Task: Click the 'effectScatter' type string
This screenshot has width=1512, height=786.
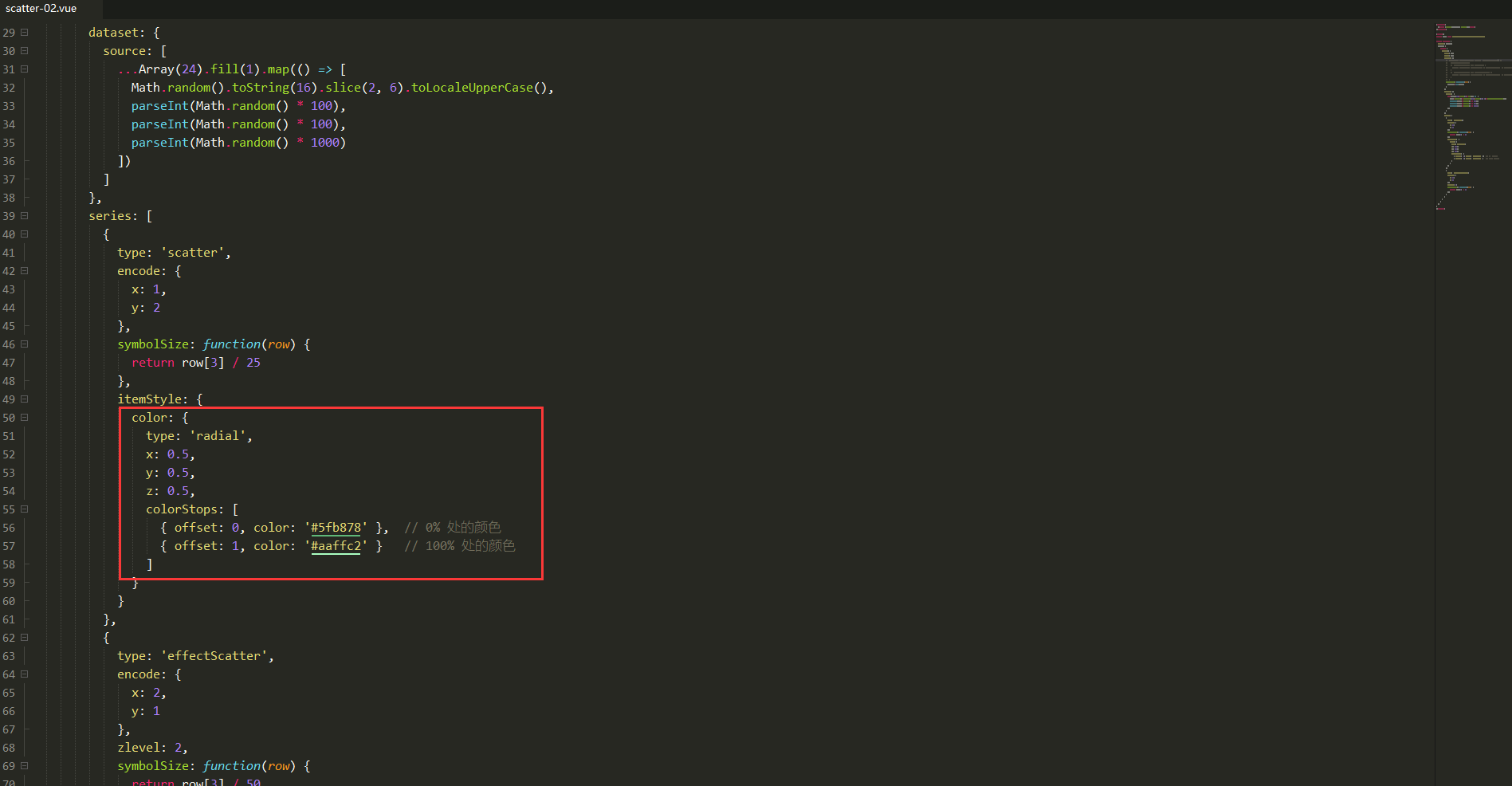Action: pyautogui.click(x=214, y=656)
